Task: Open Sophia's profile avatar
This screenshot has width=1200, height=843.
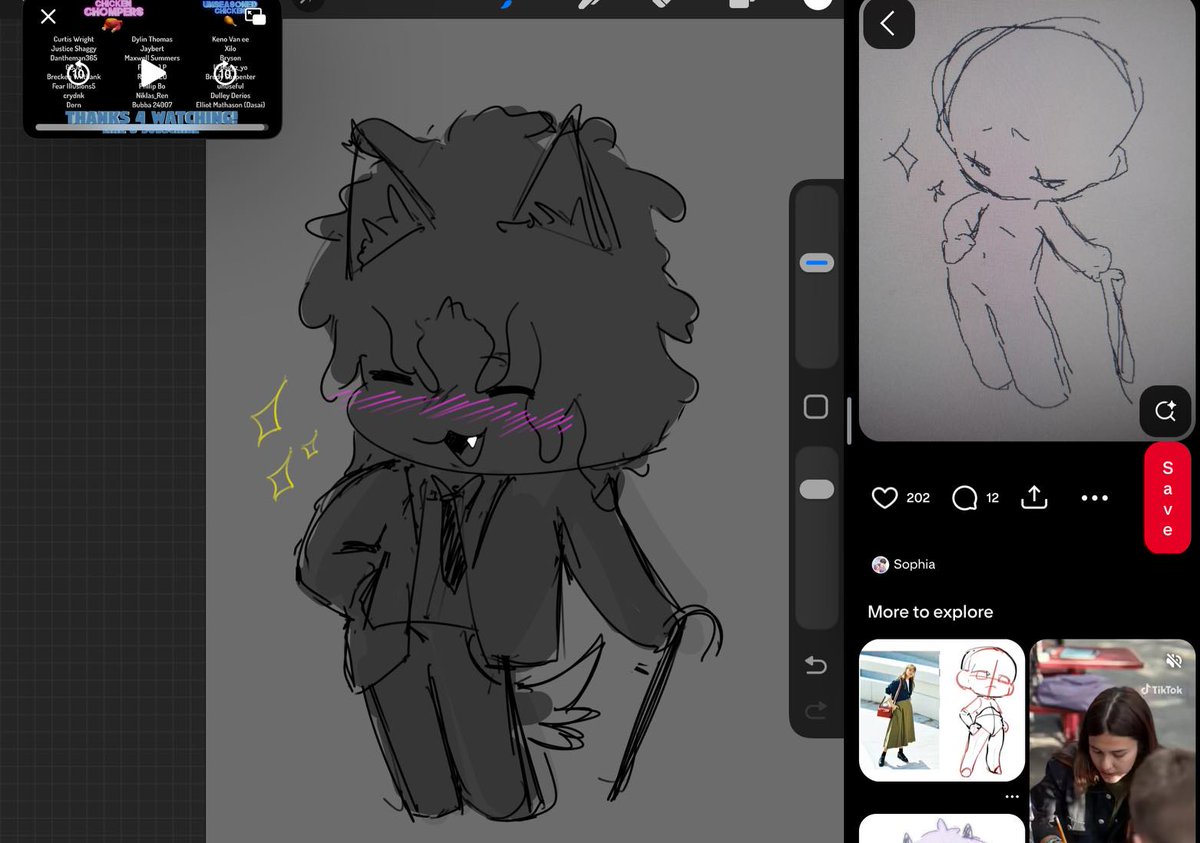Action: (880, 565)
